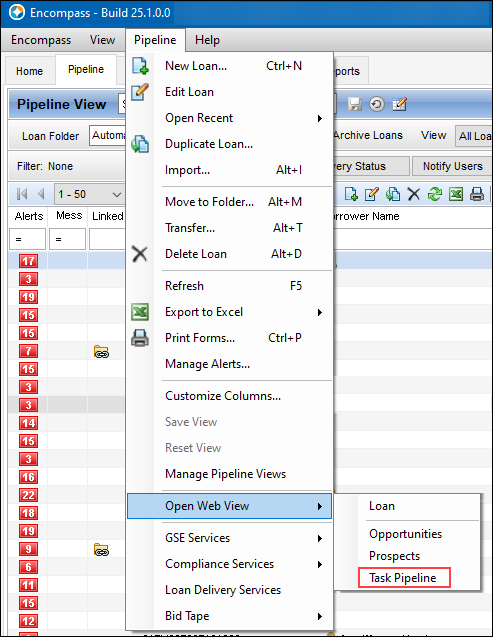The height and width of the screenshot is (637, 493).
Task: Expand the Compliance Services submenu
Action: (320, 564)
